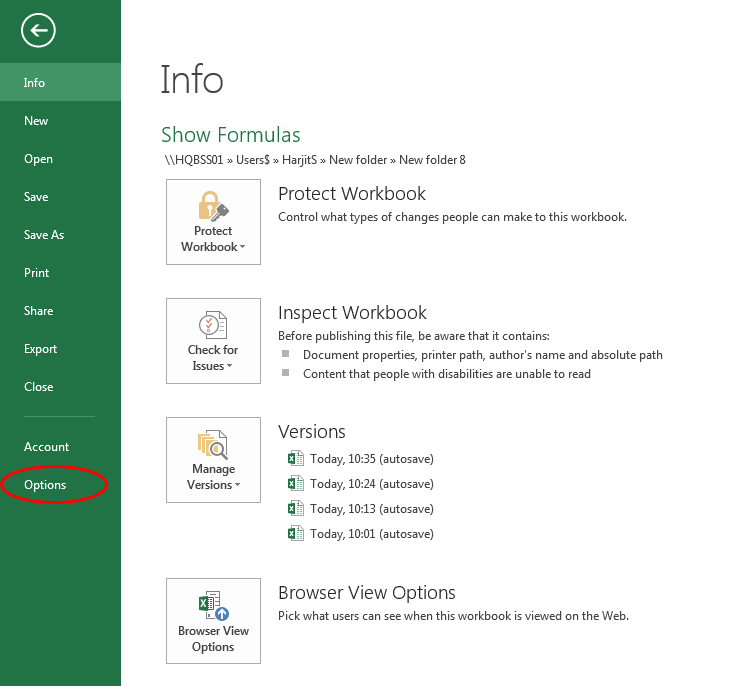Click the Inspect Workbook heading
This screenshot has height=686, width=742.
(352, 313)
